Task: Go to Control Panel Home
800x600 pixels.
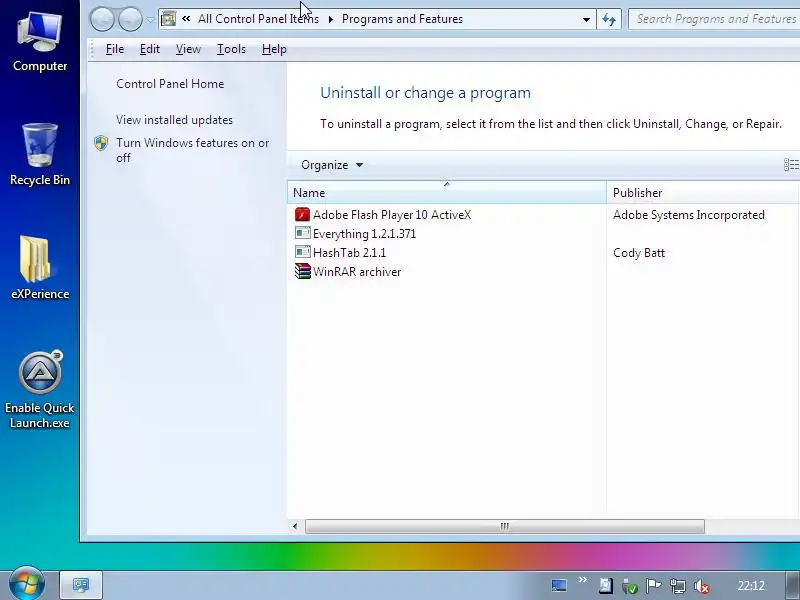Action: click(x=170, y=84)
